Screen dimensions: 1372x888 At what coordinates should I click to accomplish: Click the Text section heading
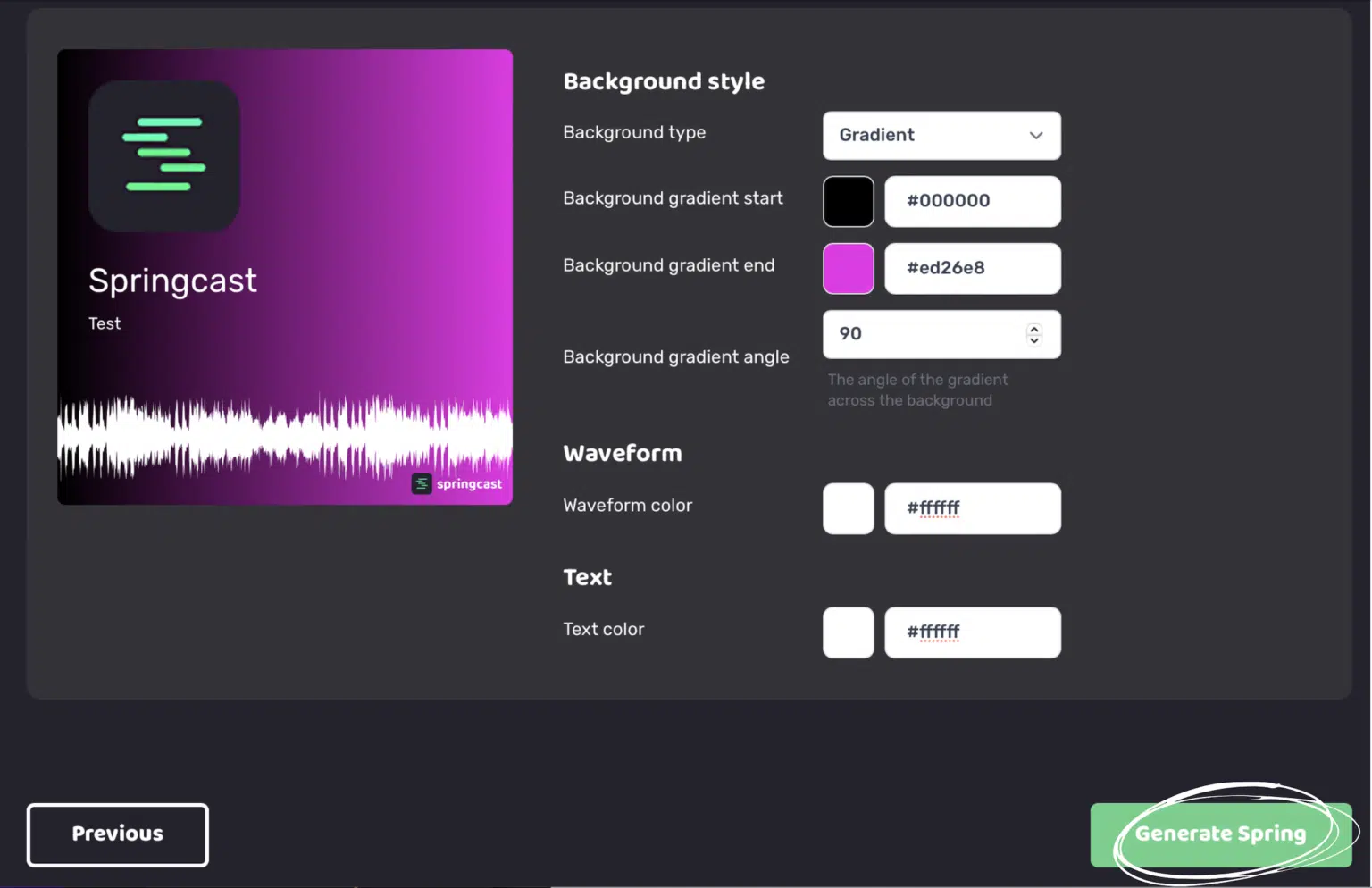tap(588, 577)
